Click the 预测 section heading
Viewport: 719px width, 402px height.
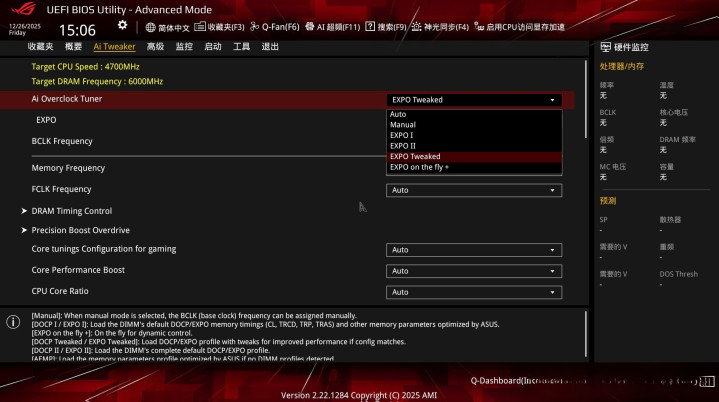pos(608,201)
